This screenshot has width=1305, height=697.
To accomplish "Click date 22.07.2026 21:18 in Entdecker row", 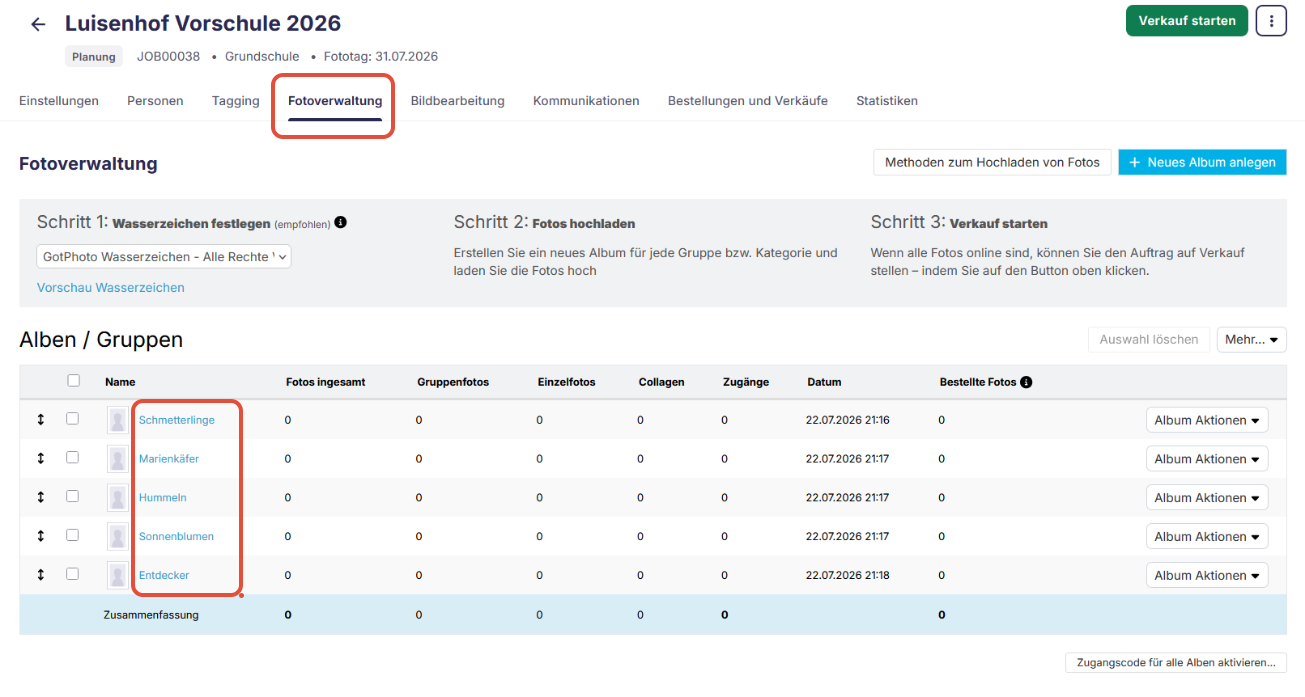I will [x=848, y=576].
